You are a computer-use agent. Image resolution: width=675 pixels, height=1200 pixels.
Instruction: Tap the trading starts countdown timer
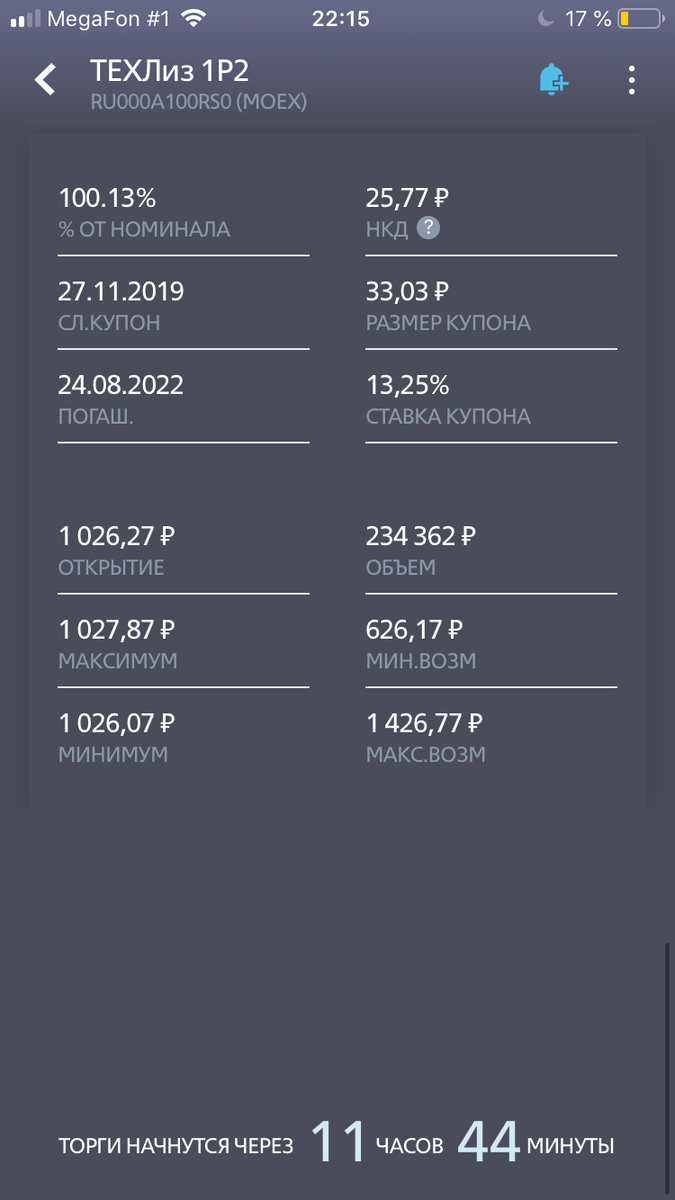(x=337, y=1143)
